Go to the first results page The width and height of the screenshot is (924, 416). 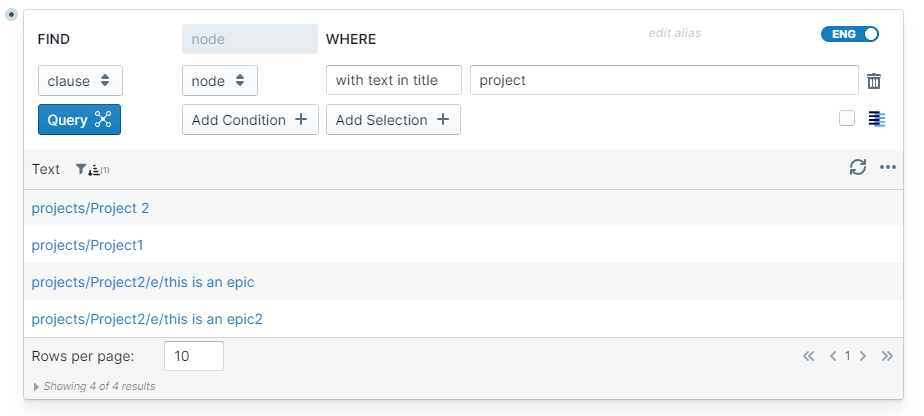click(808, 356)
